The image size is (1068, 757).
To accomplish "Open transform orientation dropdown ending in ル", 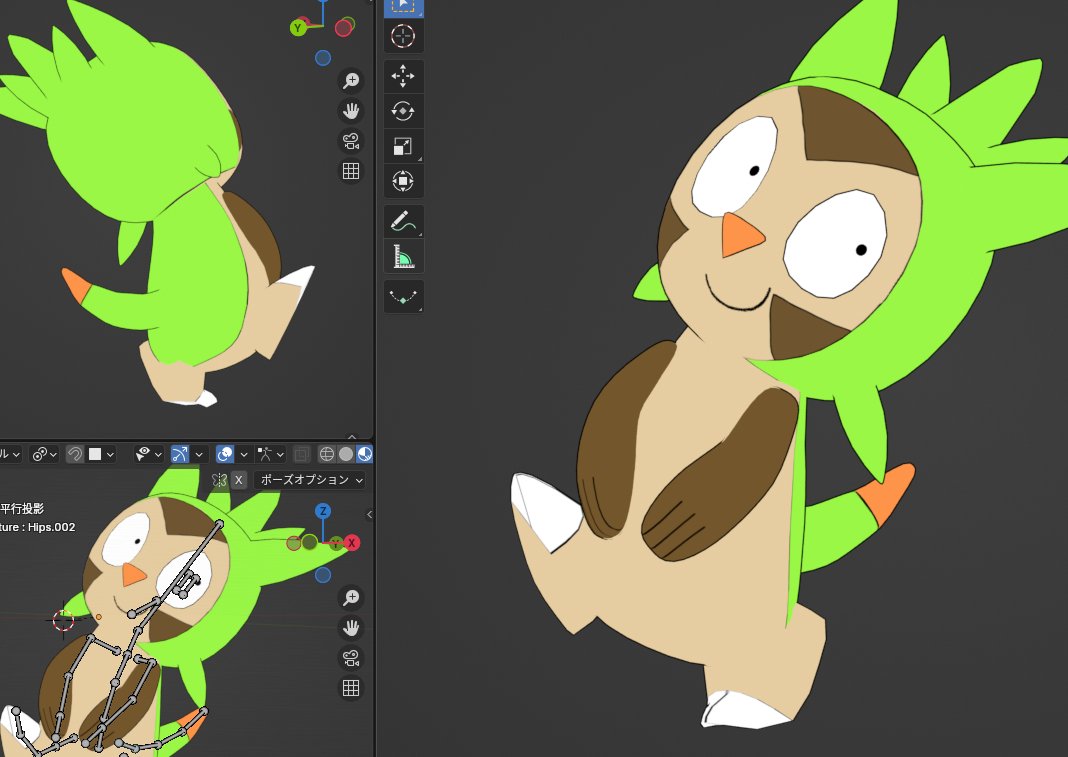I will [x=11, y=454].
